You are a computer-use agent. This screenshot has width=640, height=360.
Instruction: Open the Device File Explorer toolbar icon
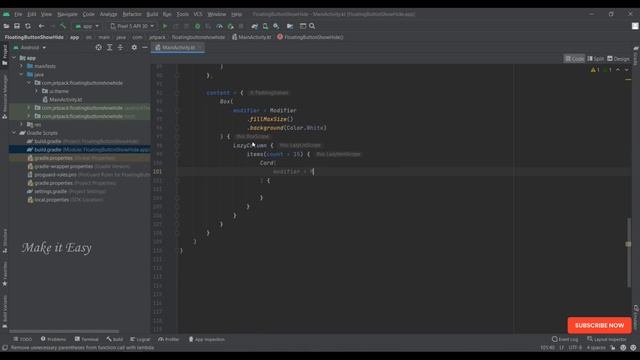coord(290,26)
